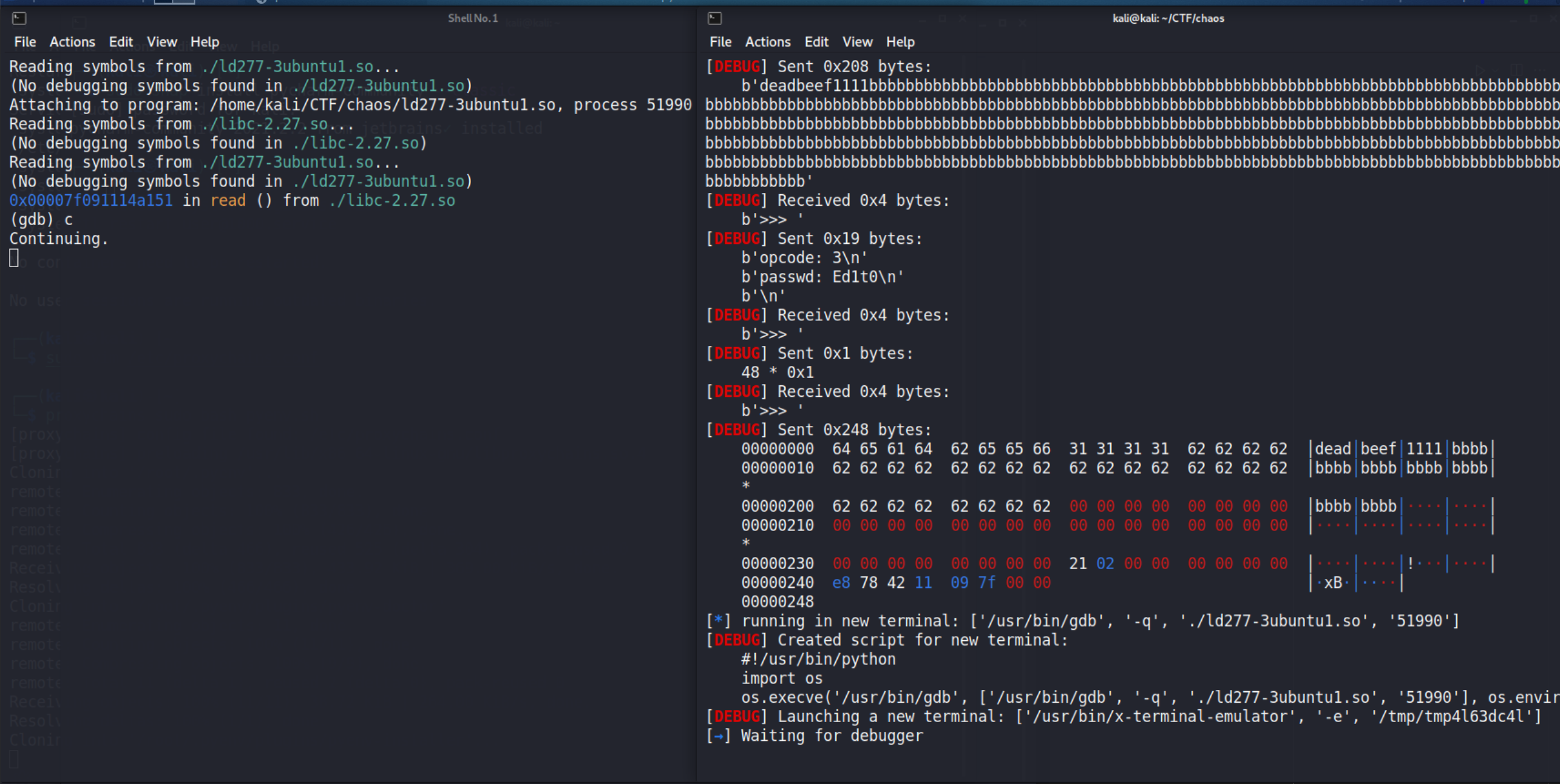Screen dimensions: 1560x784
Task: Open Edit menu in Shell No.1 window
Action: pos(121,42)
